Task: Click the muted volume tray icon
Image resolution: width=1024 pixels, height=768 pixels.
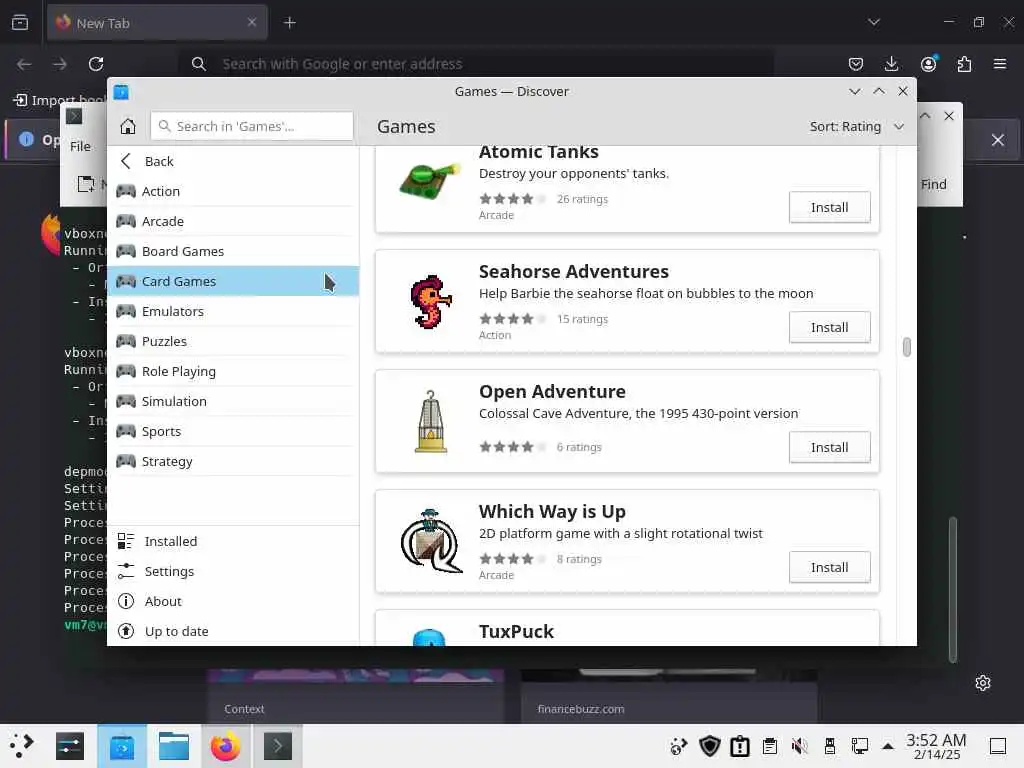Action: pyautogui.click(x=799, y=746)
